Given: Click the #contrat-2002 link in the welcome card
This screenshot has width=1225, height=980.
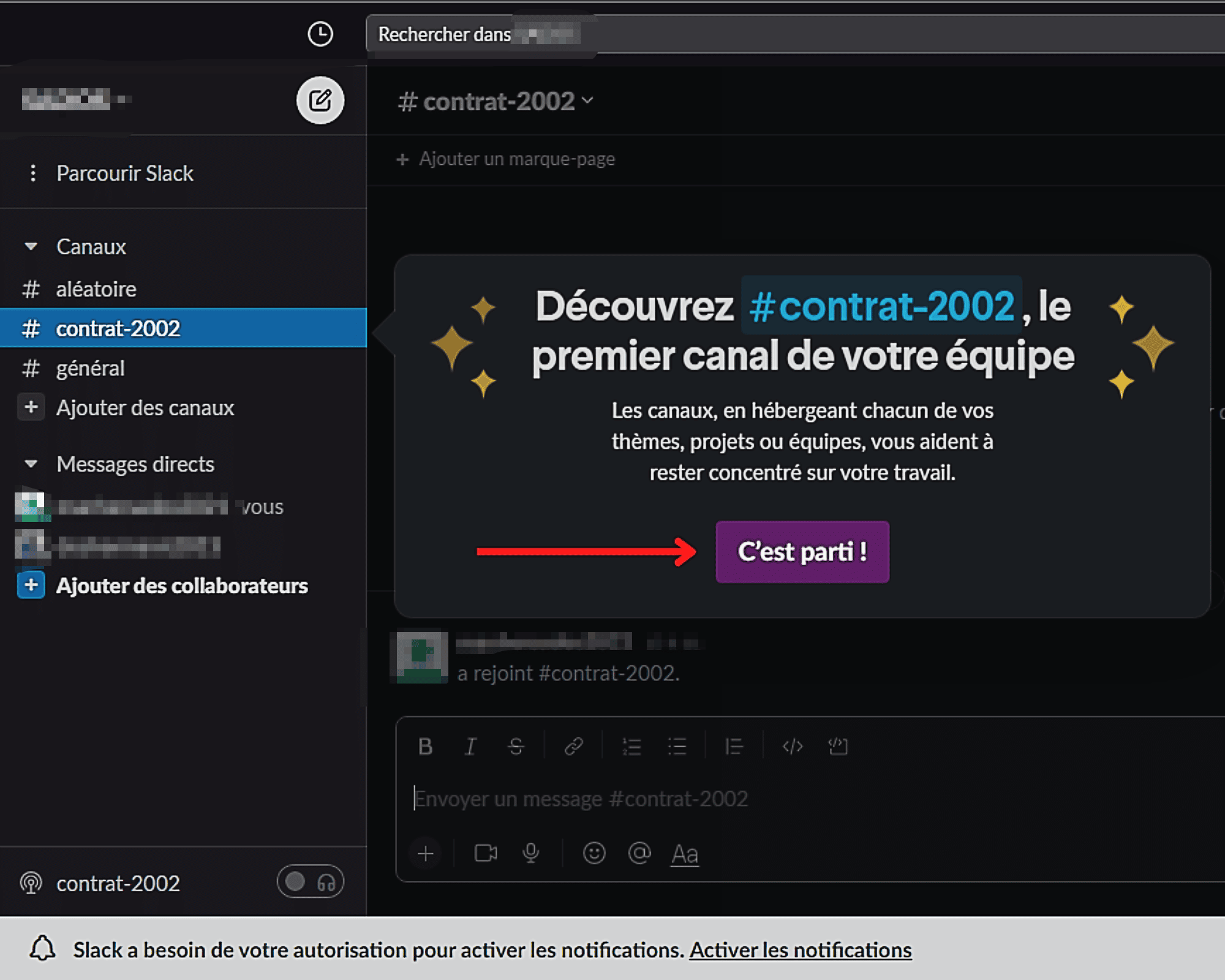Looking at the screenshot, I should [x=881, y=306].
